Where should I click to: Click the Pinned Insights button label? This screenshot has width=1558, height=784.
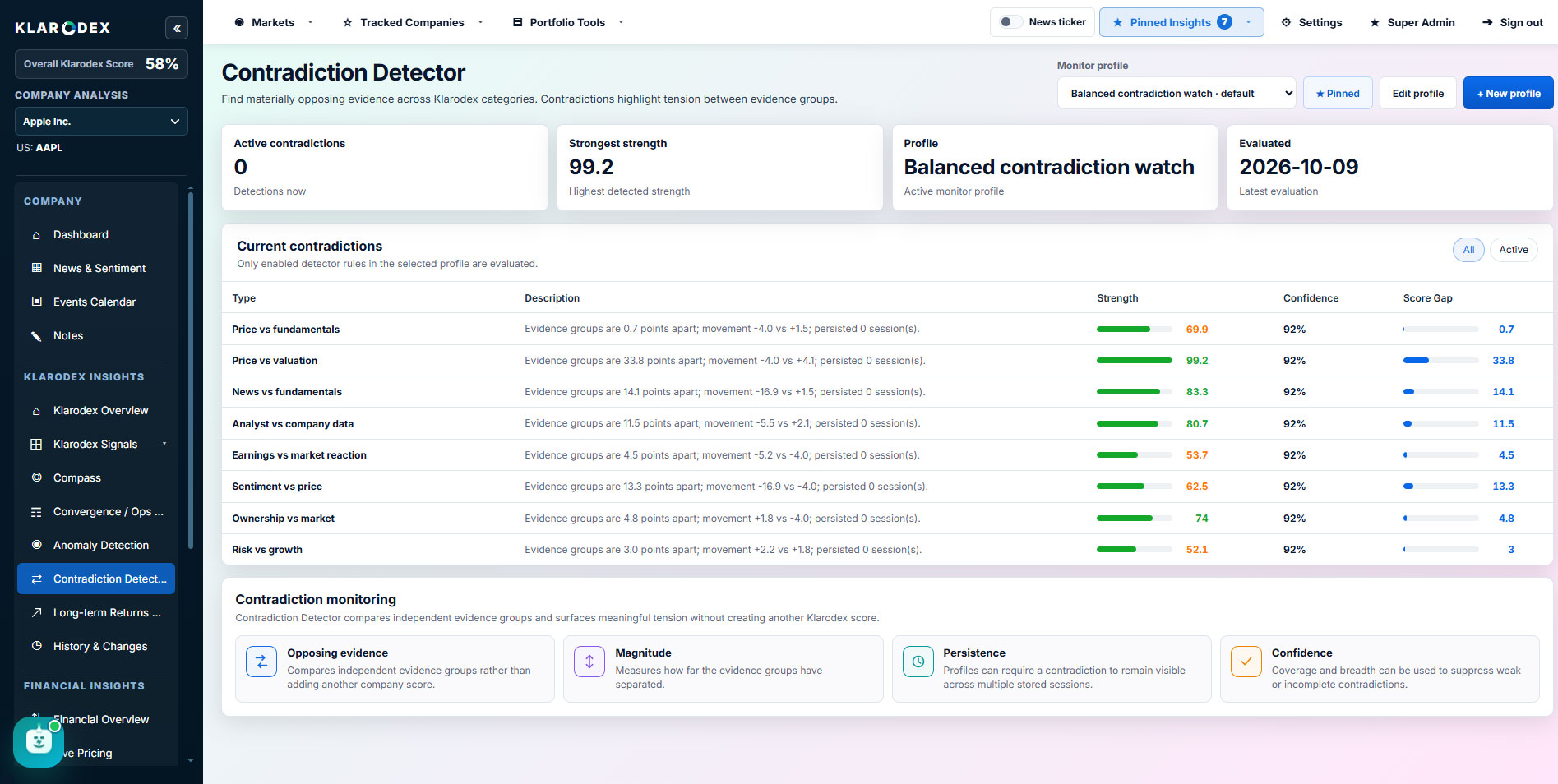(x=1170, y=23)
